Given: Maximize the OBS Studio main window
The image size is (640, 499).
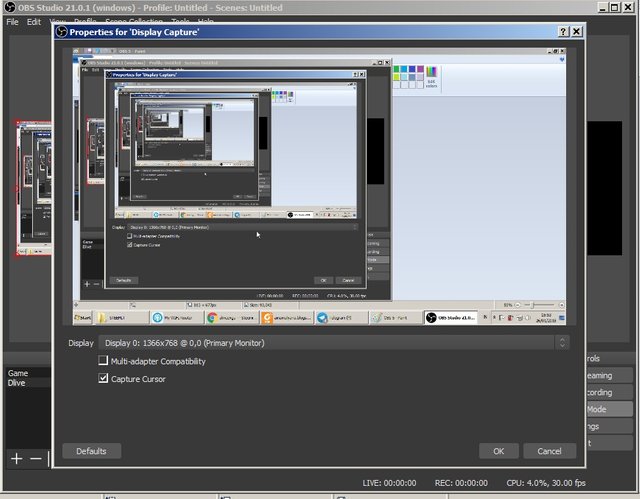Looking at the screenshot, I should point(615,7).
